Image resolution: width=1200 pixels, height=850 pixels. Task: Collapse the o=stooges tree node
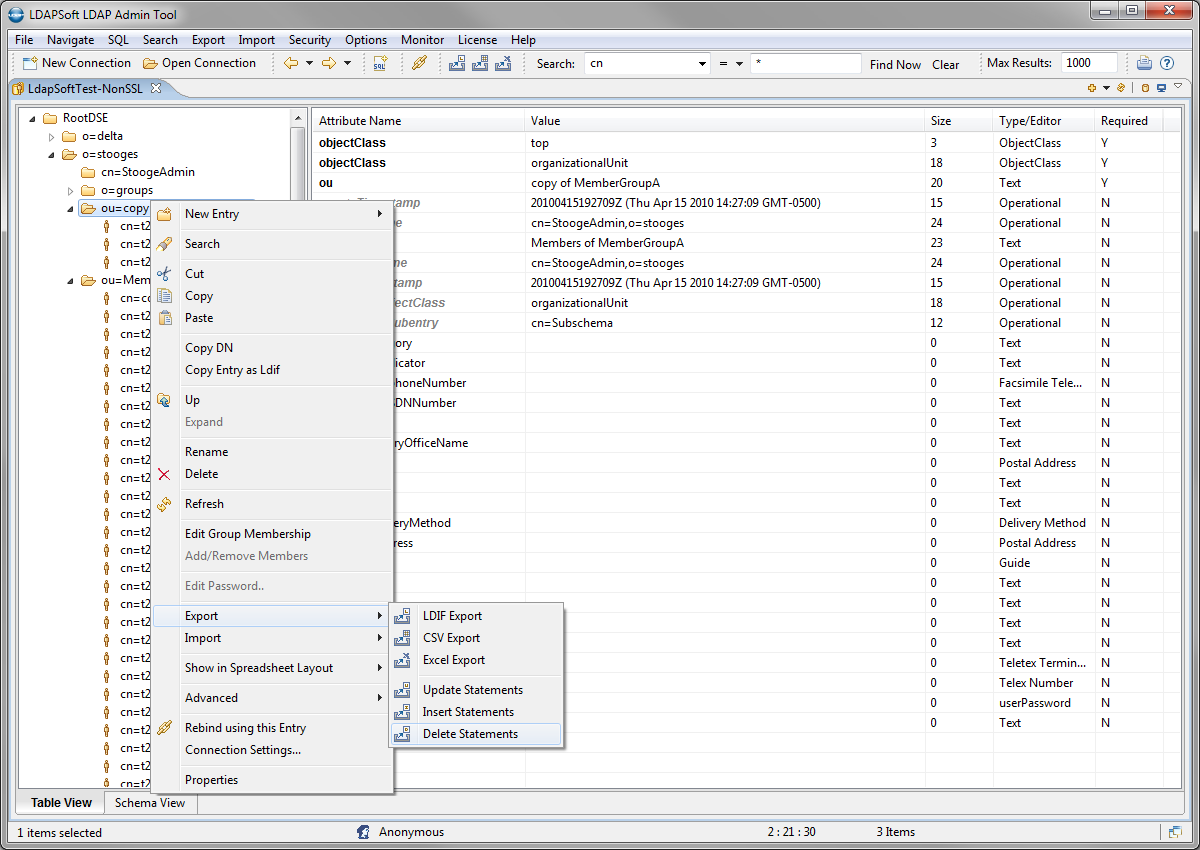pyautogui.click(x=52, y=155)
